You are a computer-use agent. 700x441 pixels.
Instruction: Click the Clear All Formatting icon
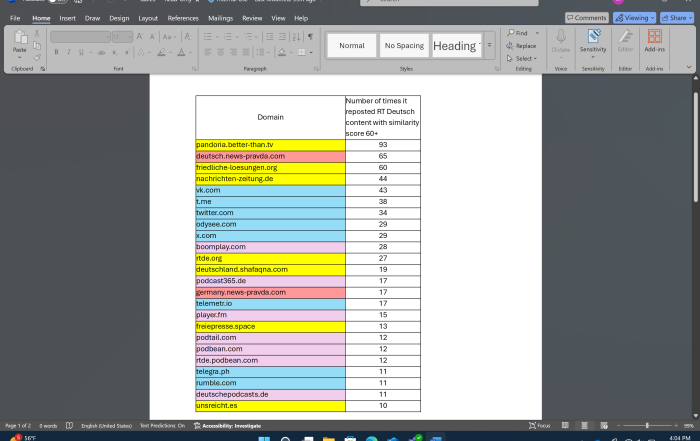pos(188,37)
